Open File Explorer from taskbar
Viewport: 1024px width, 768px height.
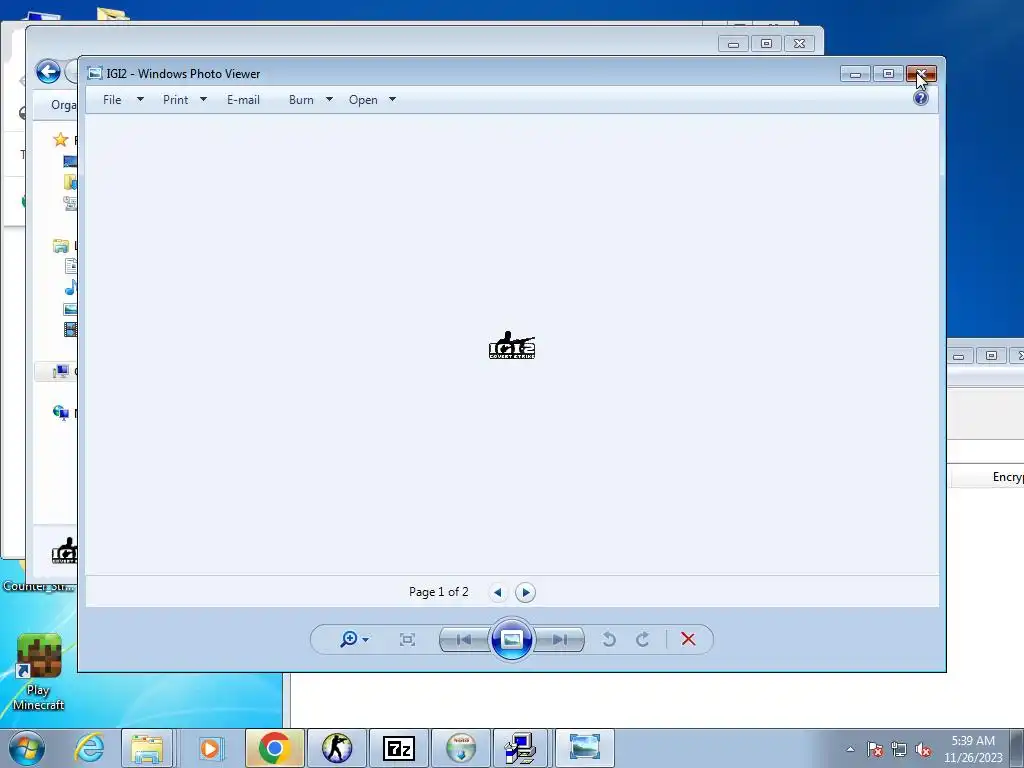(x=147, y=748)
